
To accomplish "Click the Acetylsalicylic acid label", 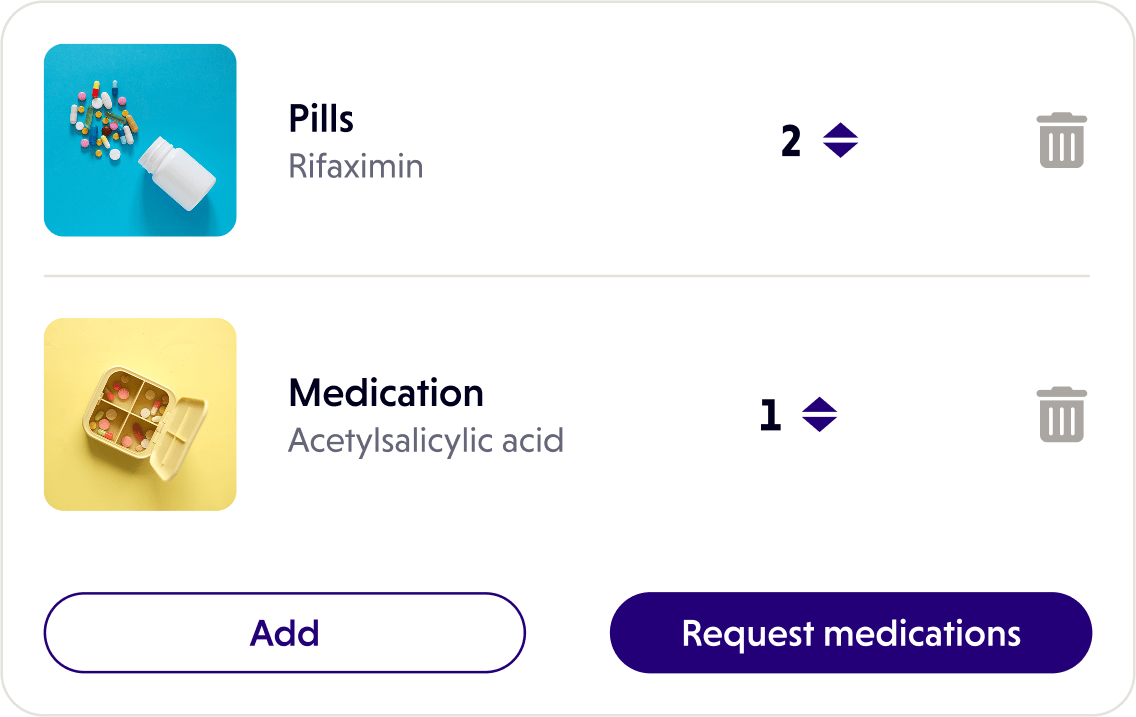I will (x=427, y=439).
